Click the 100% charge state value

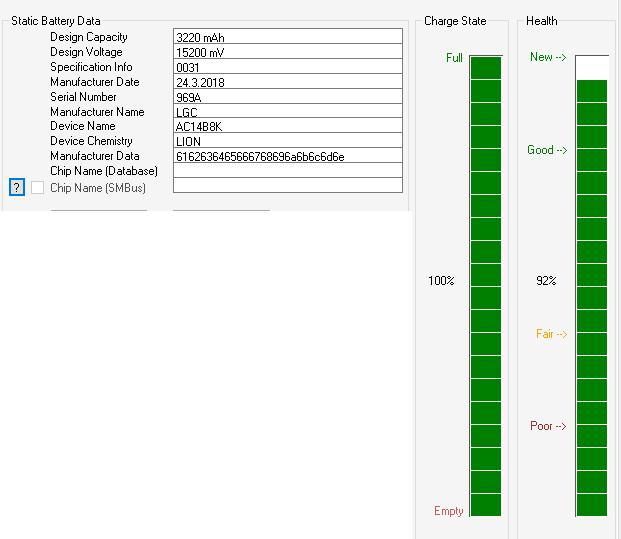point(441,281)
